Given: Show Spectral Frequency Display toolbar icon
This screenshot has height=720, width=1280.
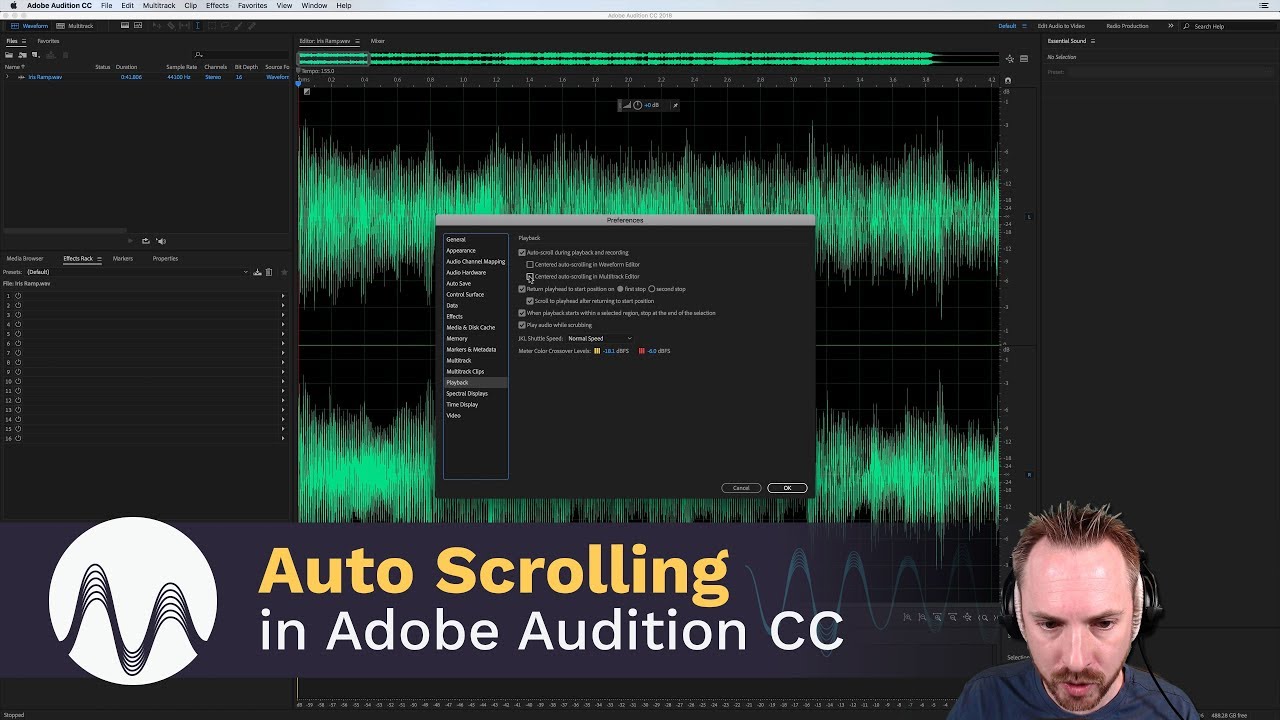Looking at the screenshot, I should [125, 25].
